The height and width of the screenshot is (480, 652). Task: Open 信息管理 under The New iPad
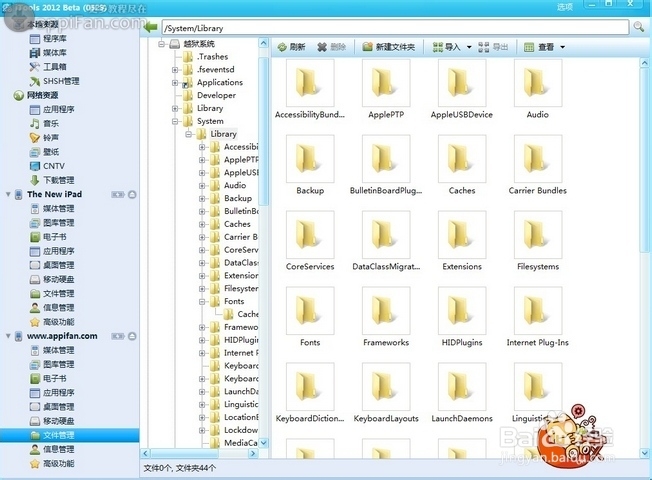click(x=52, y=308)
